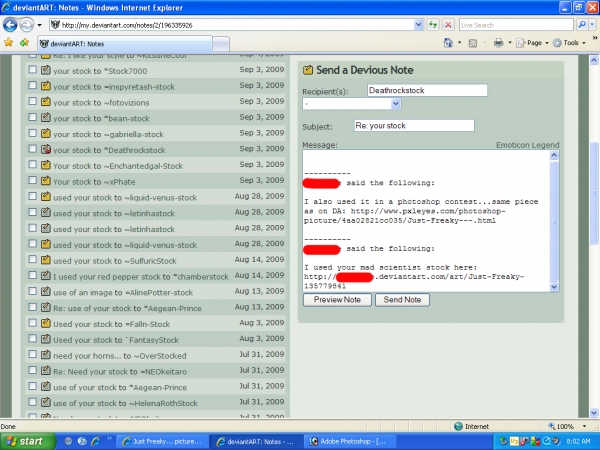
Task: Click the Internet zone globe icon
Action: [x=458, y=426]
